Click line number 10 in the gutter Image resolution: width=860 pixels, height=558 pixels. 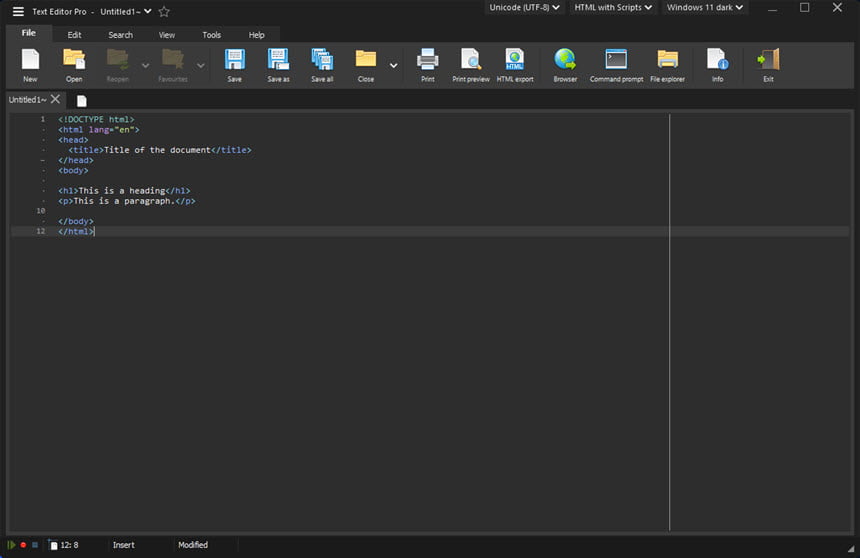(41, 211)
